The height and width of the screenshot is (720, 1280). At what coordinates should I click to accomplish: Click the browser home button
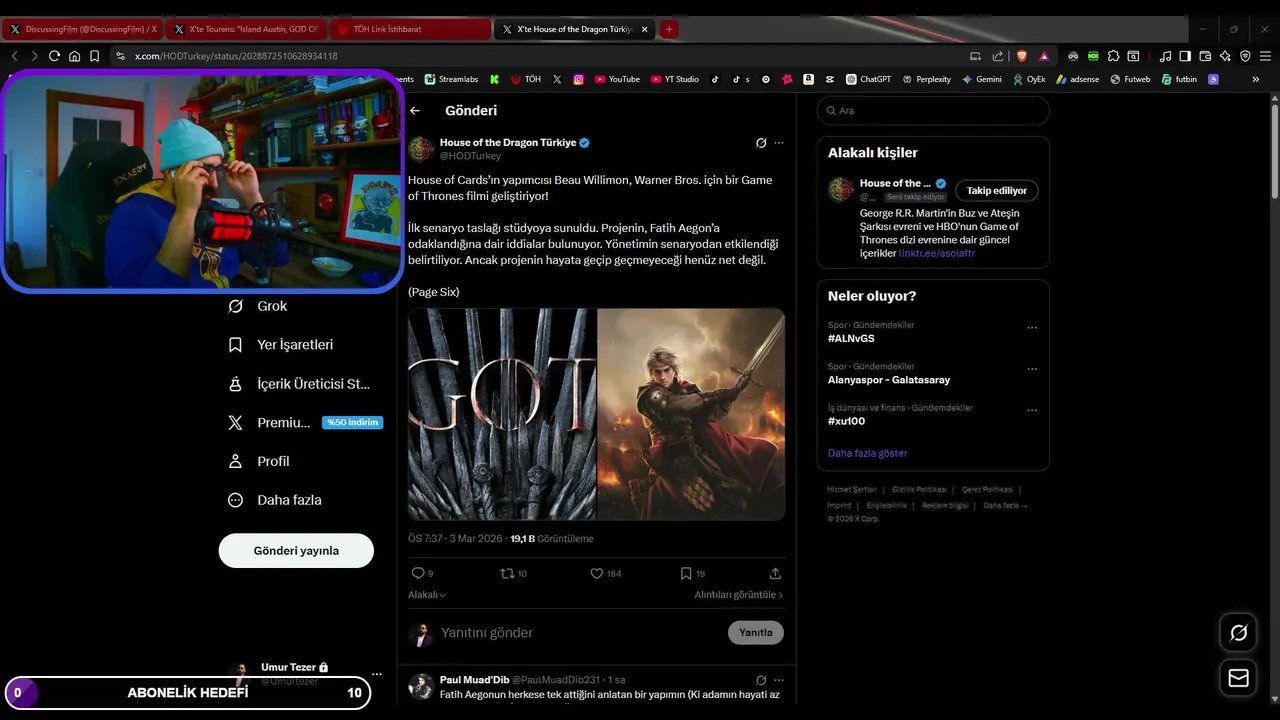tap(74, 56)
